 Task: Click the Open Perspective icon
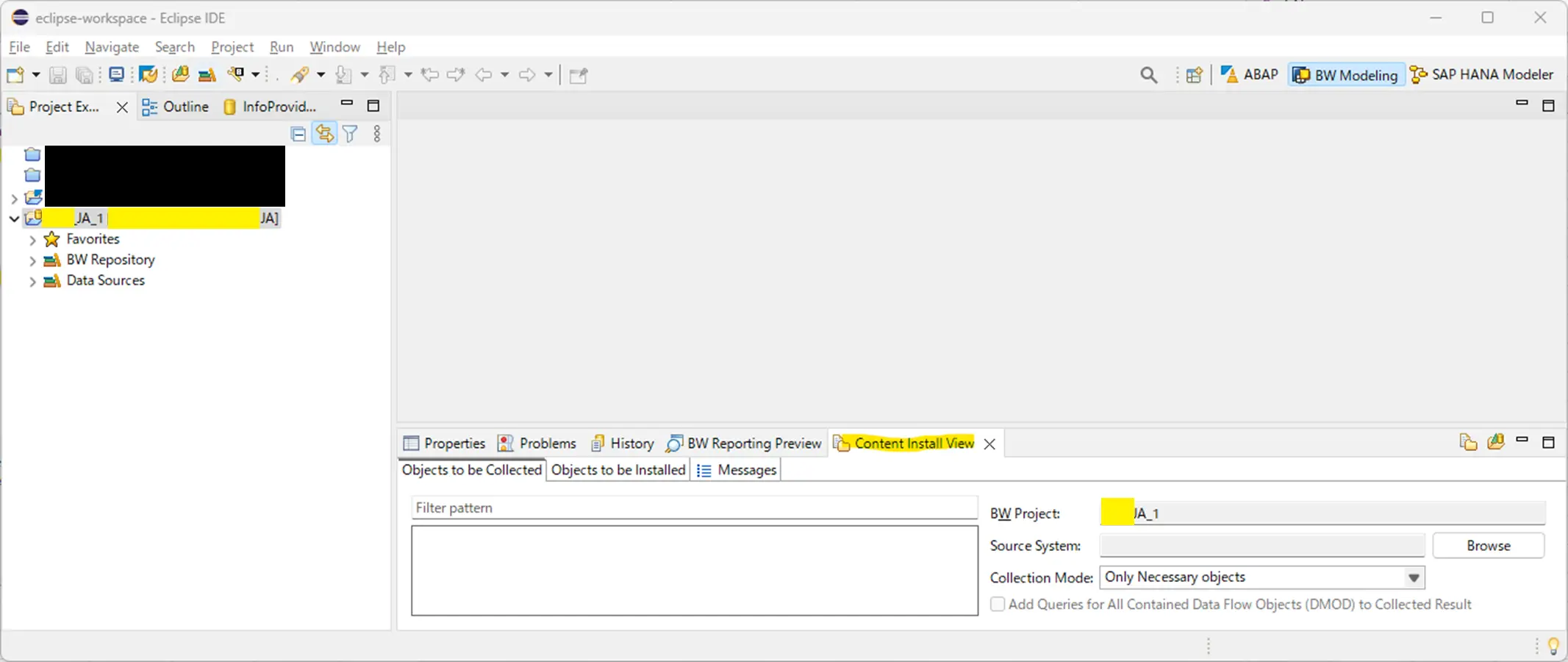click(1195, 75)
